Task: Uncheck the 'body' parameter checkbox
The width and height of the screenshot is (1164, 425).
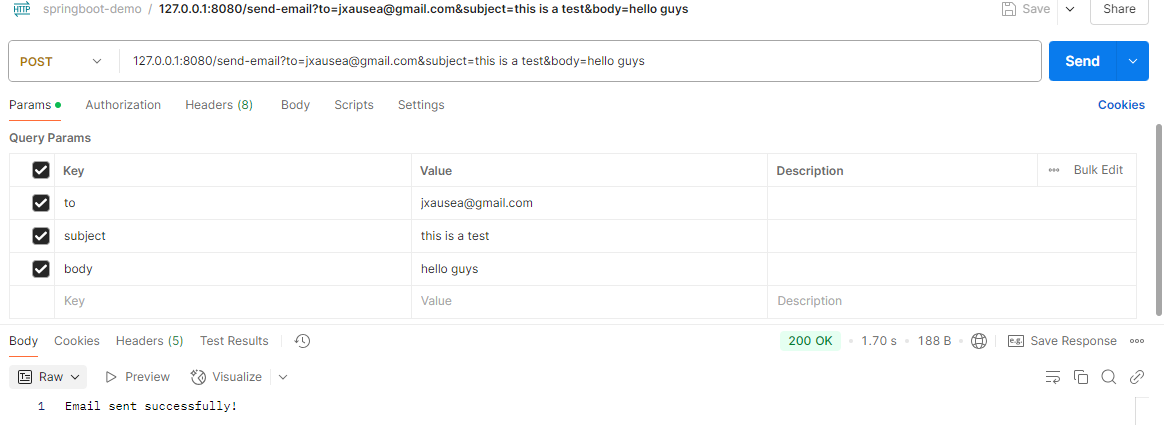Action: tap(41, 269)
